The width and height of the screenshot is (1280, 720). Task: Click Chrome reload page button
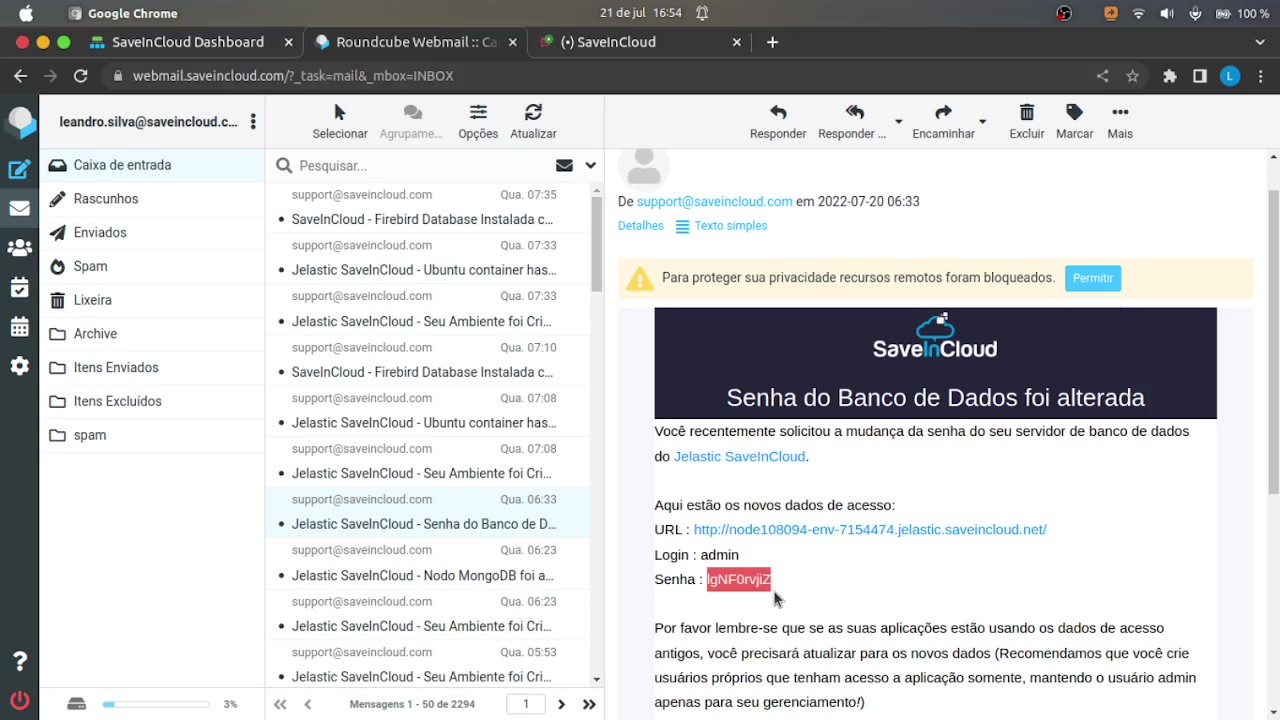tap(81, 76)
